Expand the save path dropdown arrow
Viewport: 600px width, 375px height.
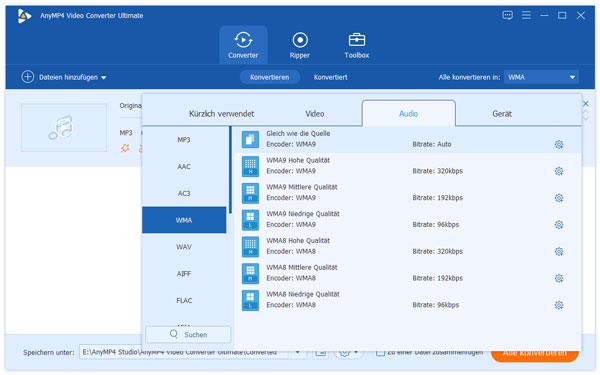pyautogui.click(x=297, y=352)
